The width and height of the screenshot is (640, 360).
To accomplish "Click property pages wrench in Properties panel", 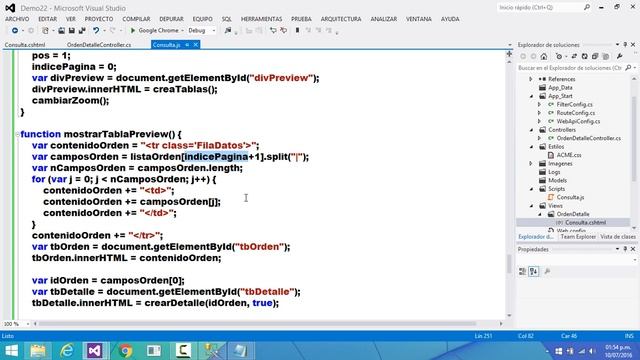I will pos(547,271).
